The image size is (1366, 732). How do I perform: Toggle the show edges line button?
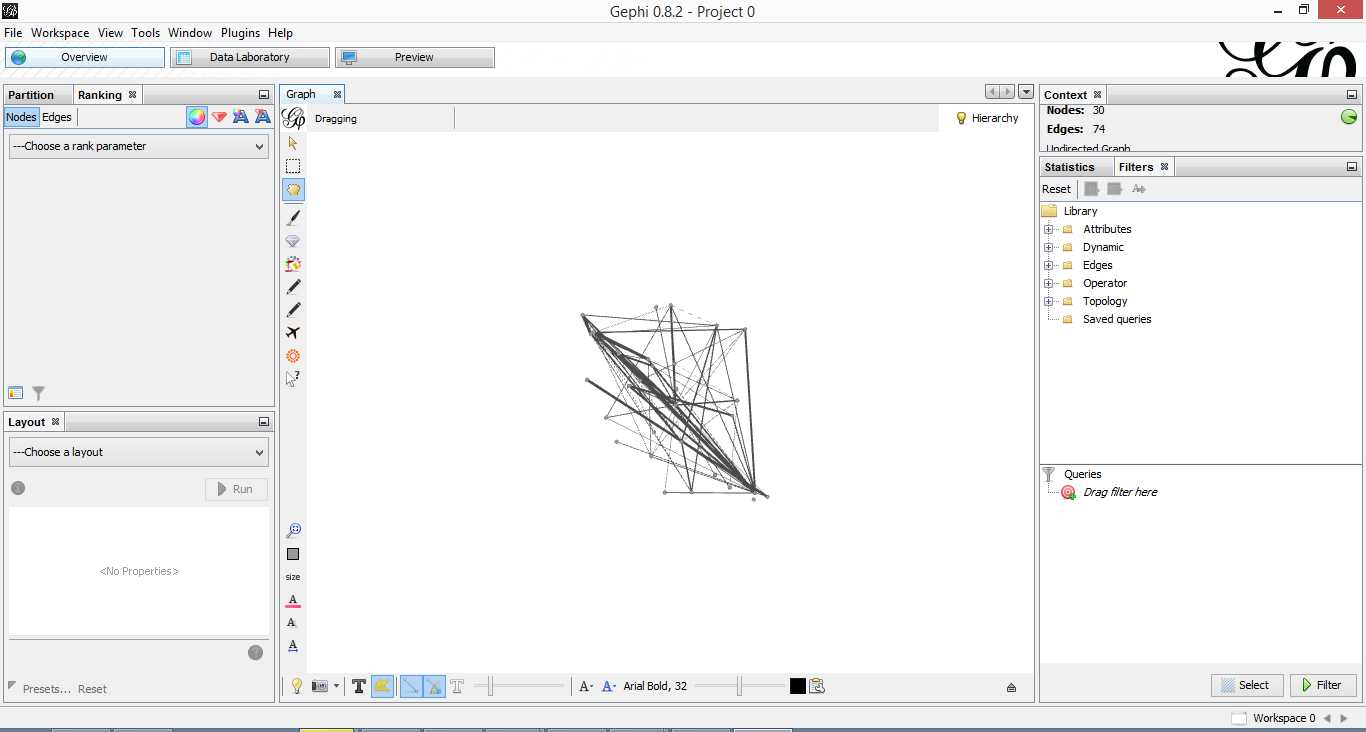[411, 686]
